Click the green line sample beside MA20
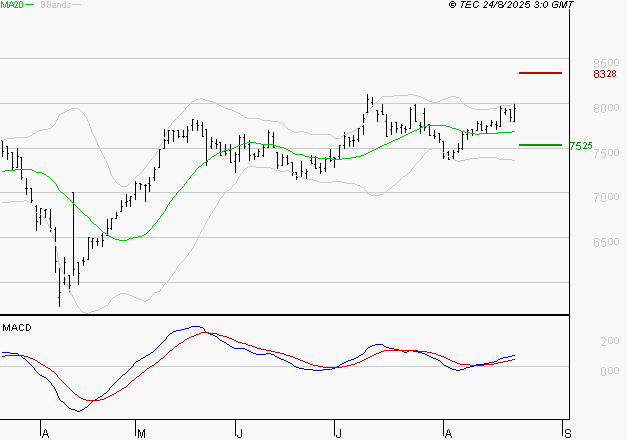Viewport: 627px width, 440px height. coord(29,5)
